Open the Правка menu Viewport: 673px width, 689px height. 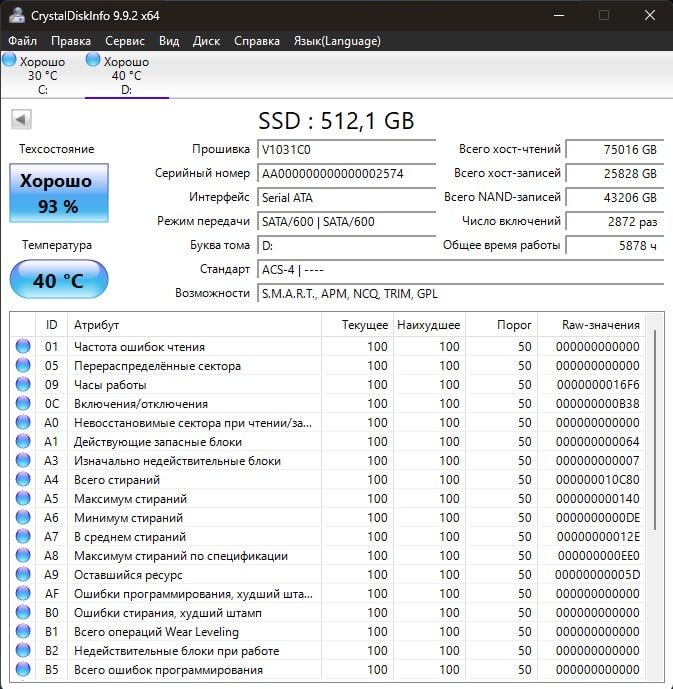[71, 41]
